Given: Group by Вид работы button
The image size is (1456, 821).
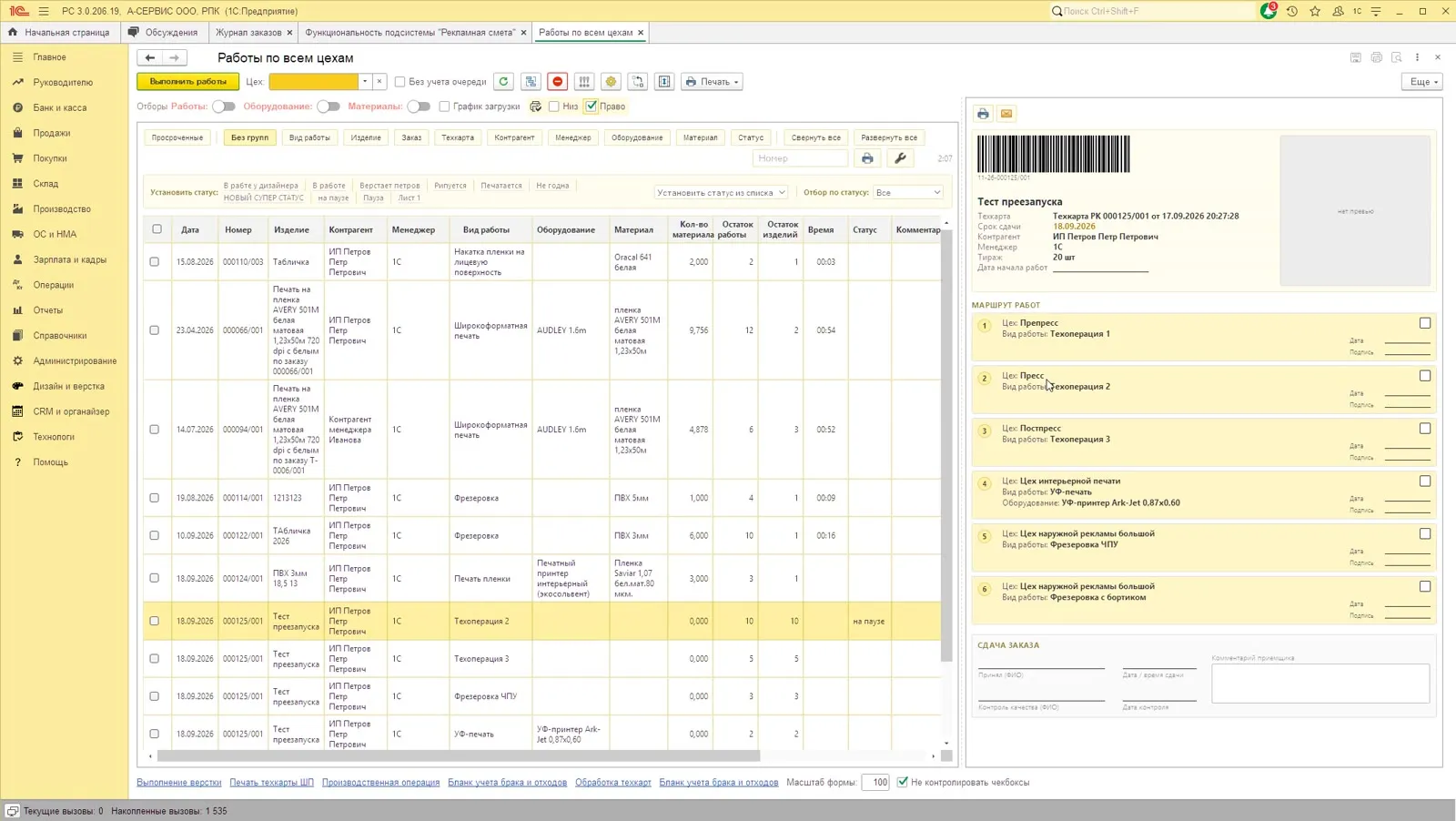Looking at the screenshot, I should coord(309,137).
